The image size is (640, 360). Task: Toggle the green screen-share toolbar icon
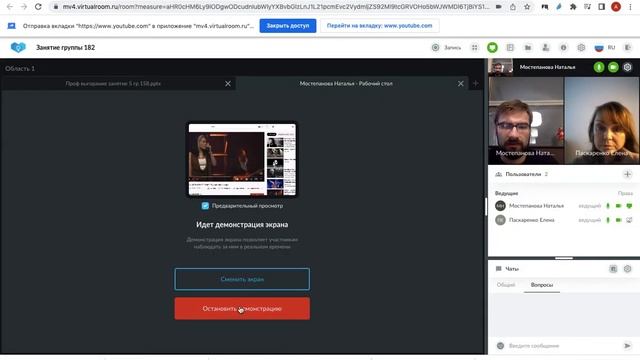pyautogui.click(x=492, y=48)
